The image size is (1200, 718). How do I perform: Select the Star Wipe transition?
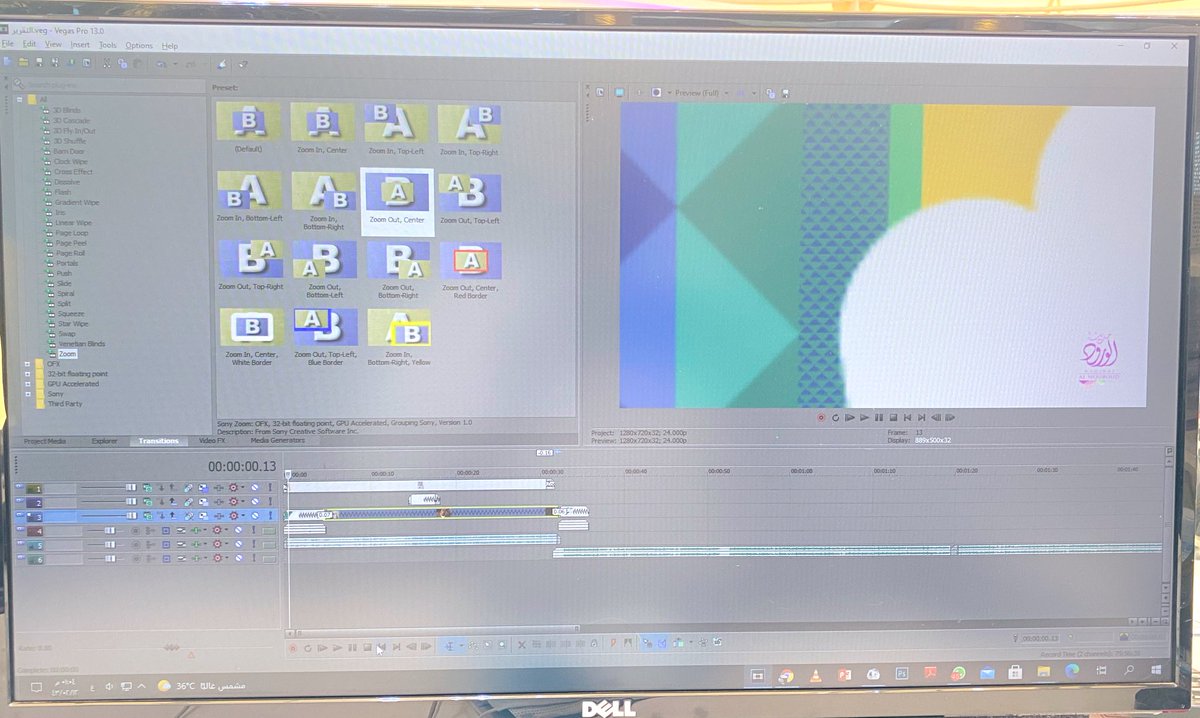pos(73,324)
